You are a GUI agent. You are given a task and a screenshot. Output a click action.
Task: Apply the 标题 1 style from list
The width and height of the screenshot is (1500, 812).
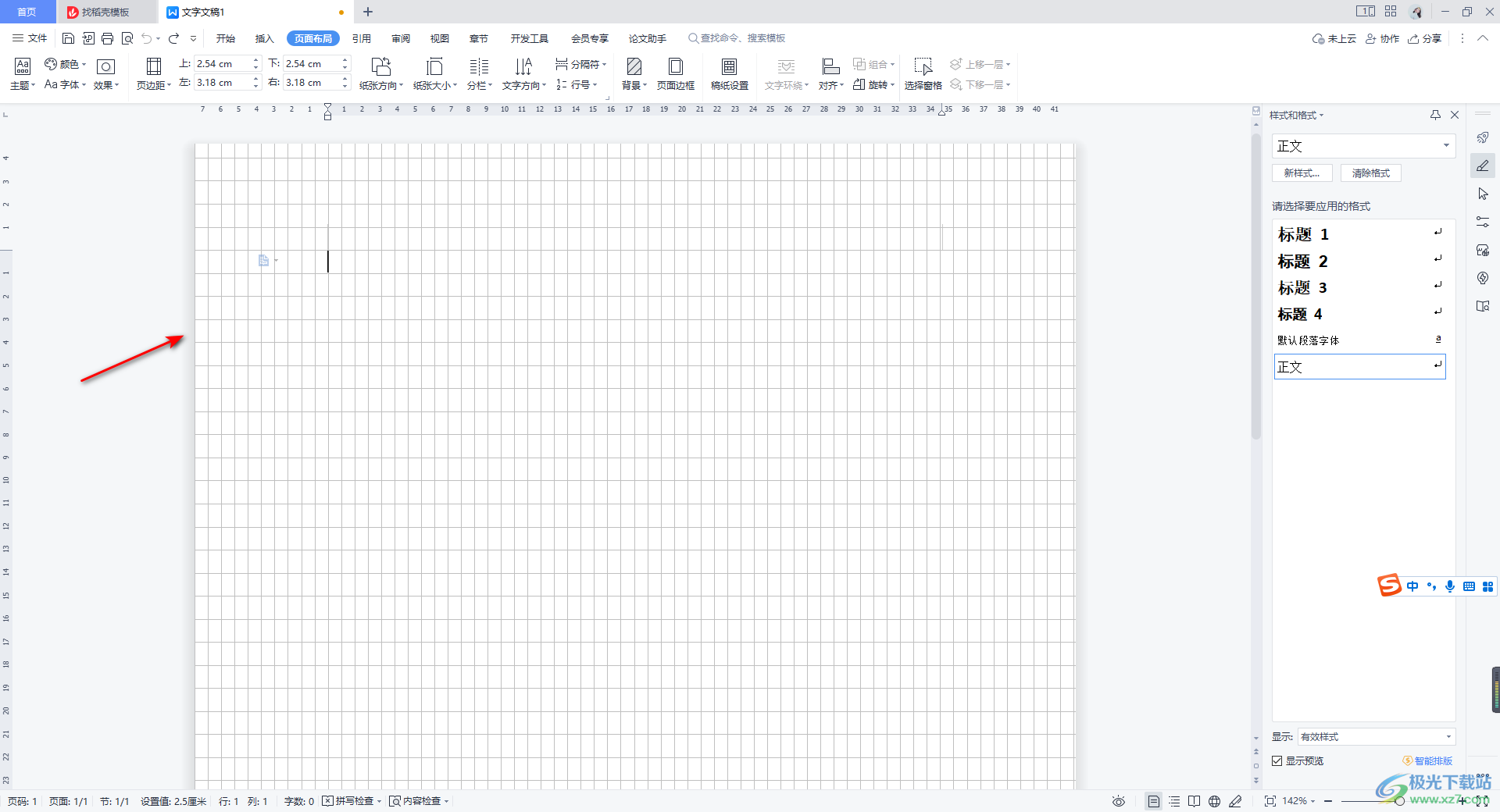pyautogui.click(x=1360, y=234)
